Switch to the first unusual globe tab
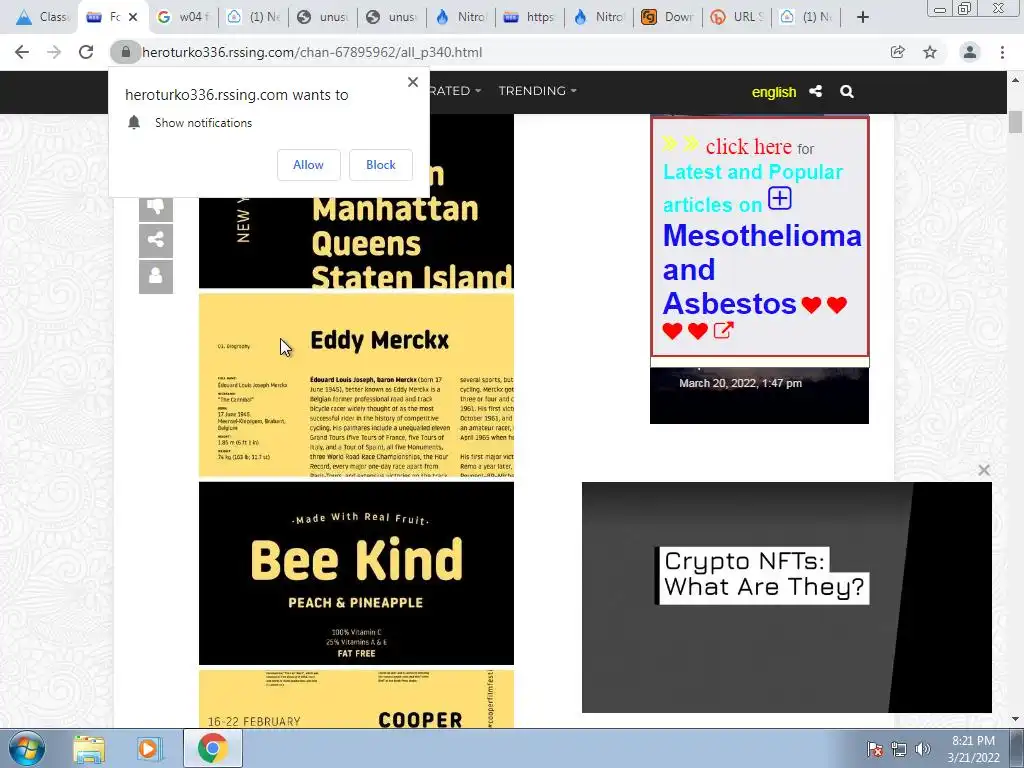The width and height of the screenshot is (1024, 768). coord(323,17)
